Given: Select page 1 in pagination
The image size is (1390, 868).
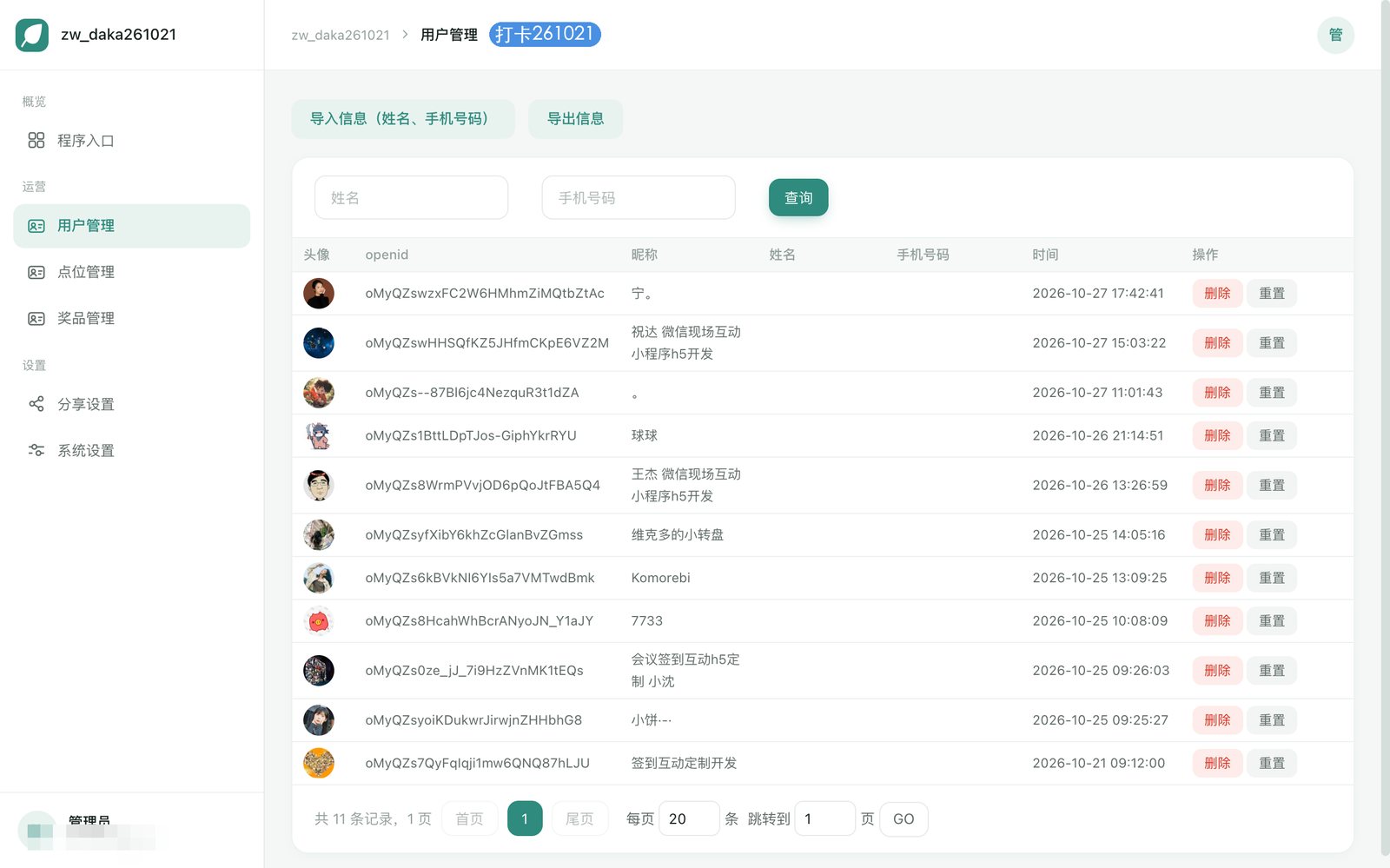Looking at the screenshot, I should click(x=525, y=818).
